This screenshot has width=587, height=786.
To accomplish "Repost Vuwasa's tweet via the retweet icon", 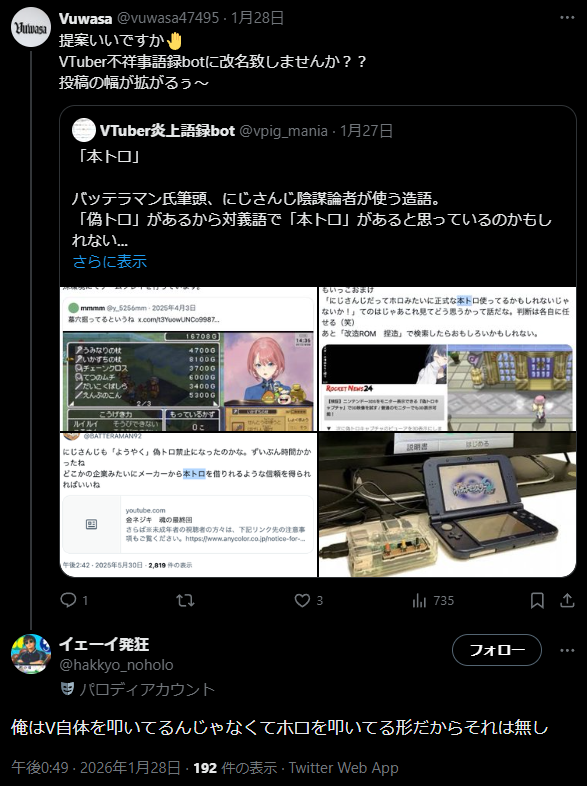I will pos(185,600).
